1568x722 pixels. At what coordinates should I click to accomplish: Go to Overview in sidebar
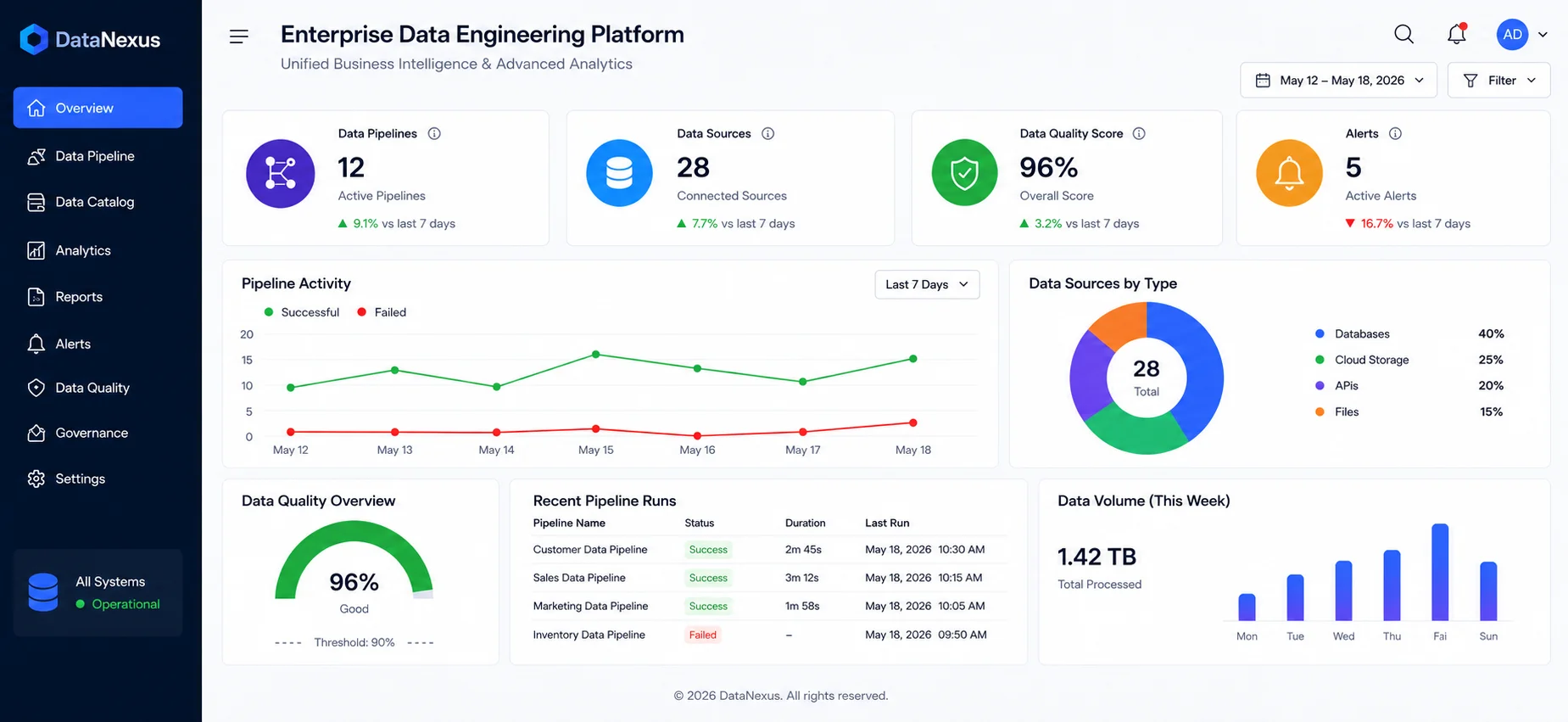[x=98, y=108]
